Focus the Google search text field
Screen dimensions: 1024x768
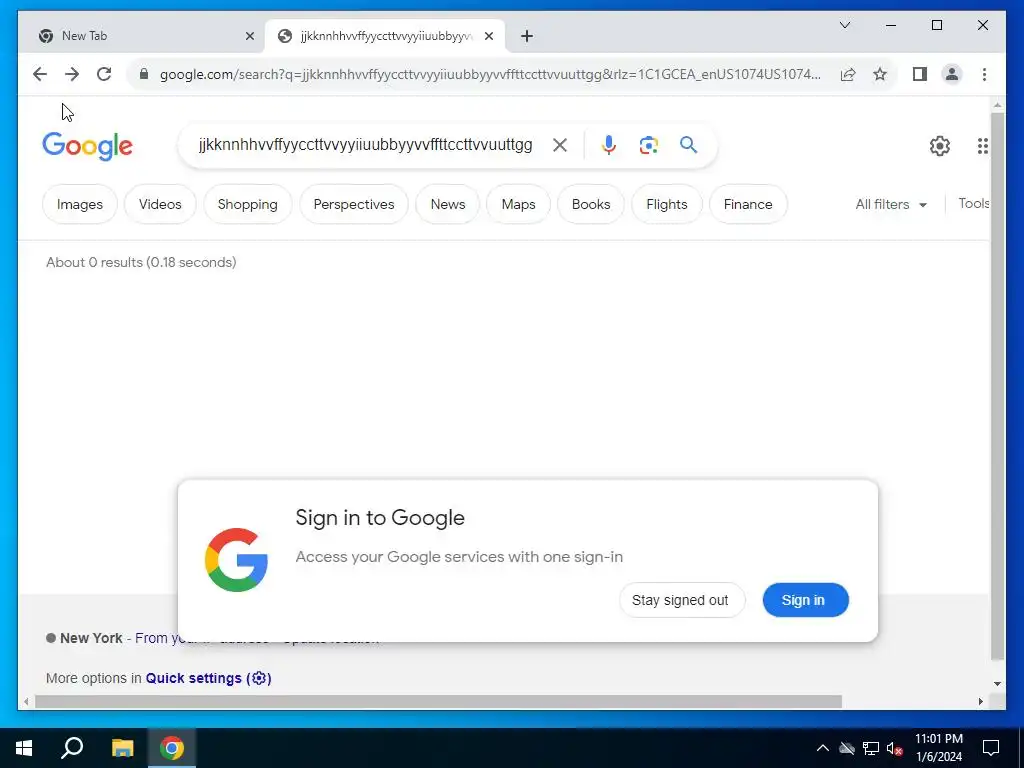click(366, 145)
